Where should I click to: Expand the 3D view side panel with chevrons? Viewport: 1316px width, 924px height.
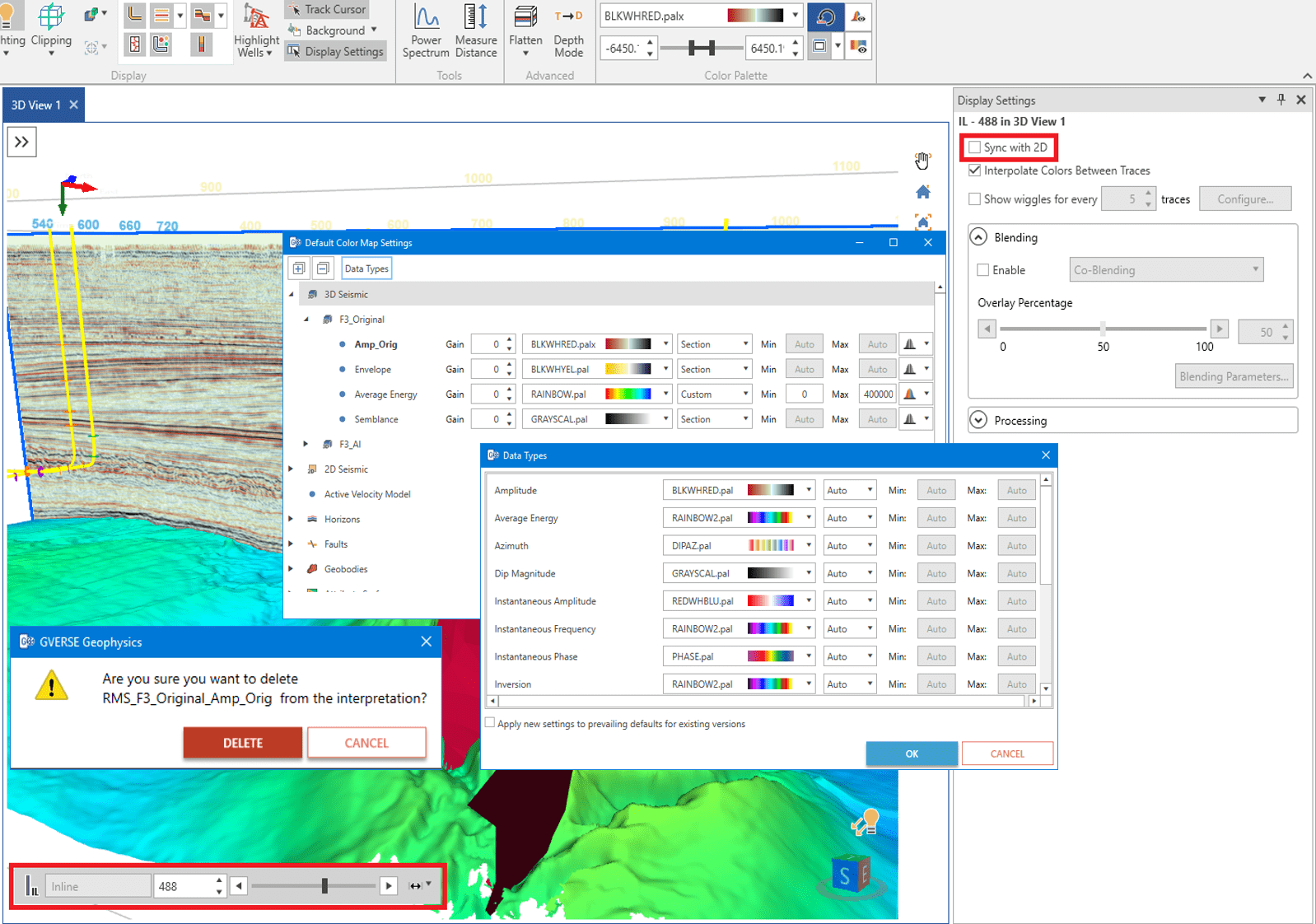tap(21, 142)
